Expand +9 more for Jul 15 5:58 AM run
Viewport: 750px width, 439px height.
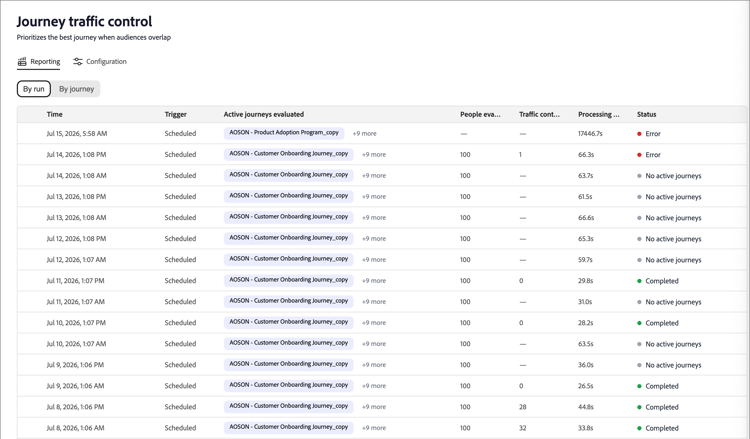point(364,134)
